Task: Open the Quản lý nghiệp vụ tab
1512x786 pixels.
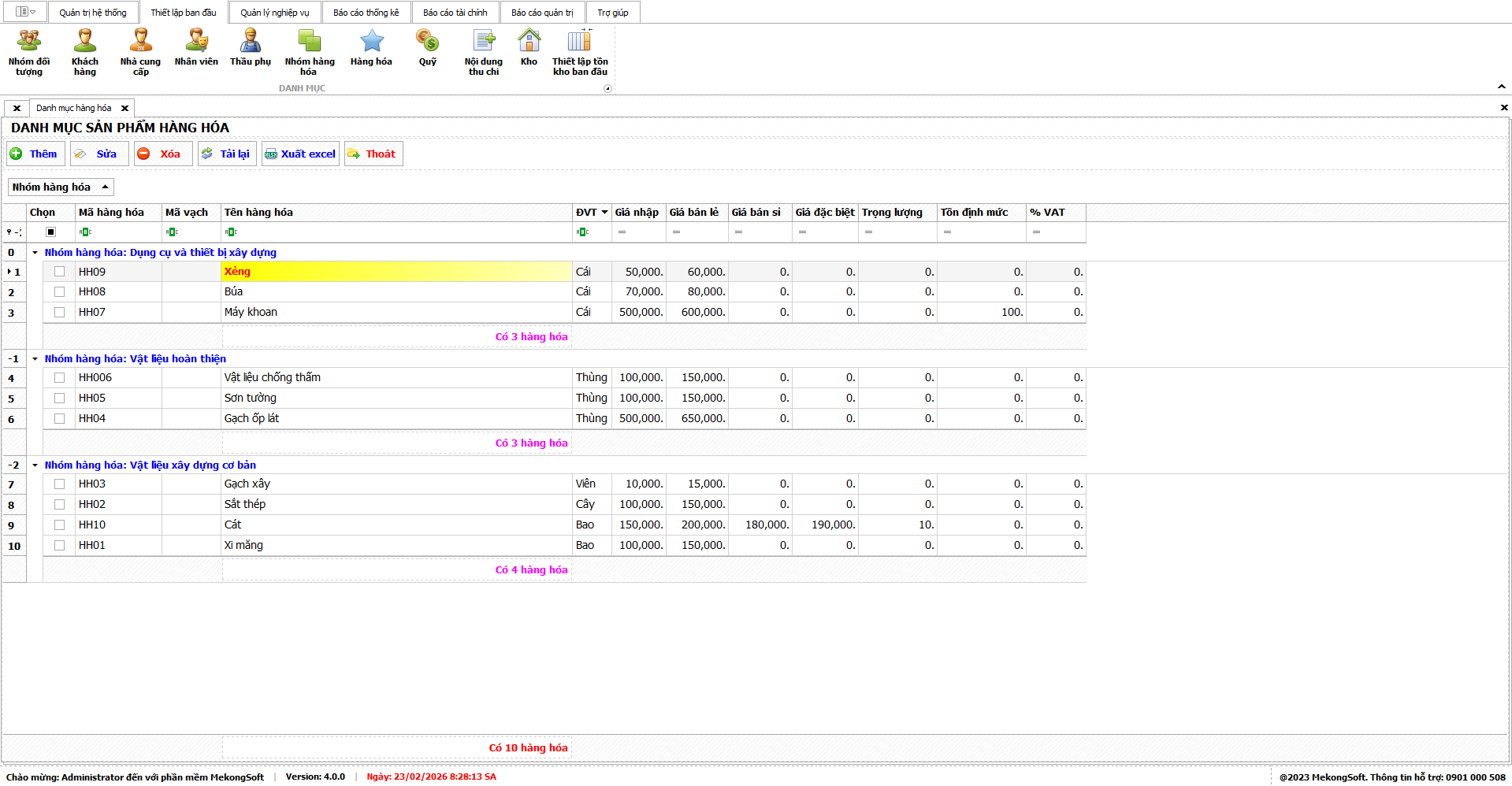Action: pos(274,13)
